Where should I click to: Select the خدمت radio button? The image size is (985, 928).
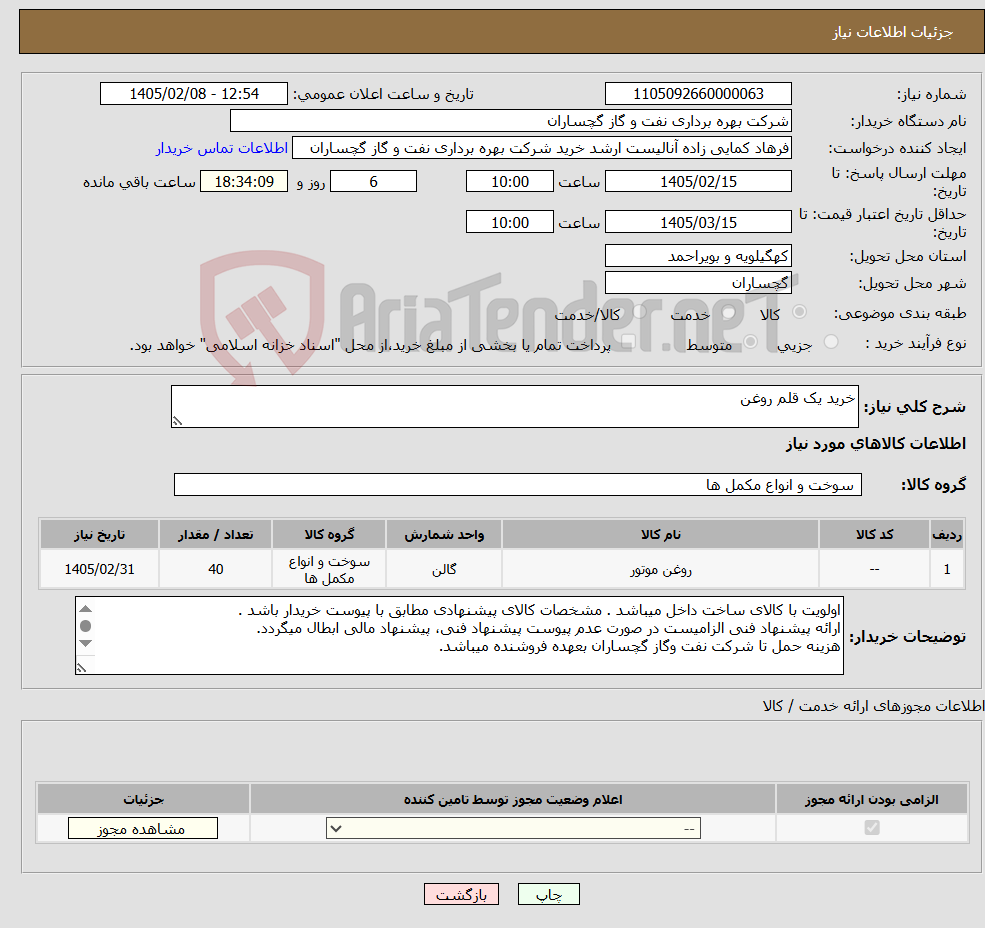pyautogui.click(x=729, y=312)
